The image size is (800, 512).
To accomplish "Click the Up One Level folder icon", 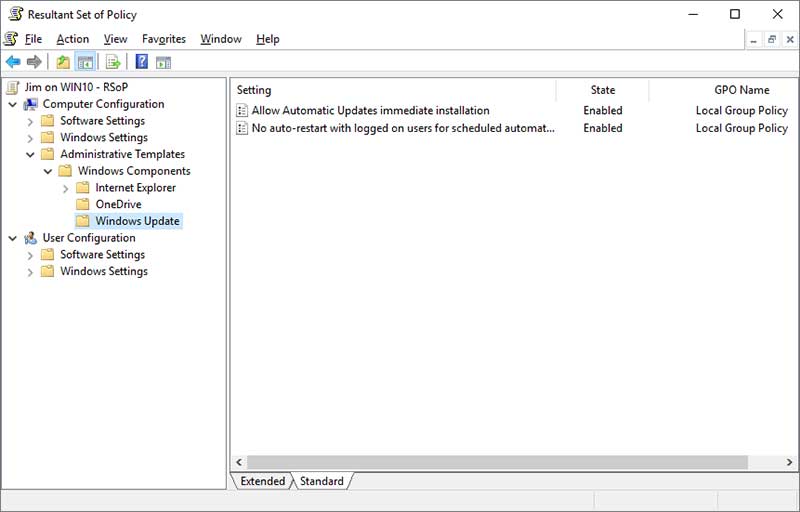I will pyautogui.click(x=63, y=62).
